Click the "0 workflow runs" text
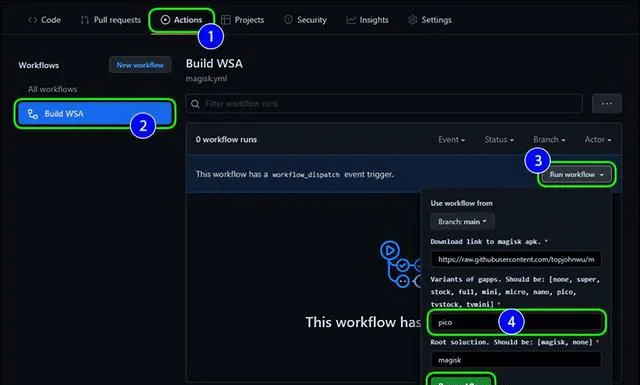The width and height of the screenshot is (640, 385). point(226,140)
